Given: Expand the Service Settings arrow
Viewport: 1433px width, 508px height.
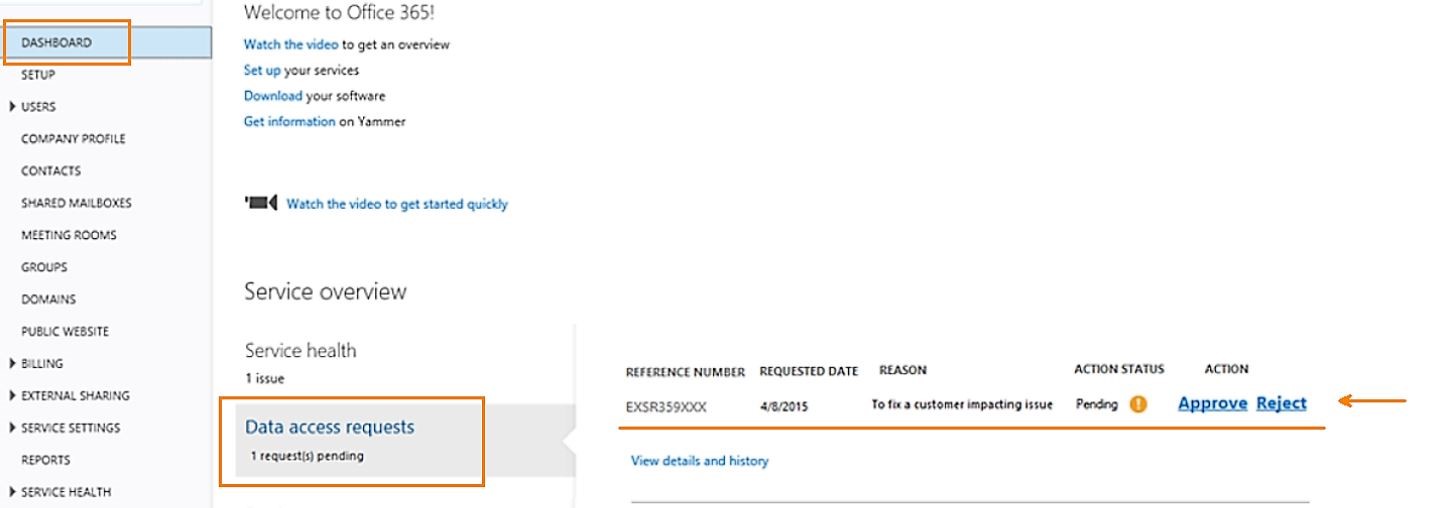Looking at the screenshot, I should [x=12, y=428].
